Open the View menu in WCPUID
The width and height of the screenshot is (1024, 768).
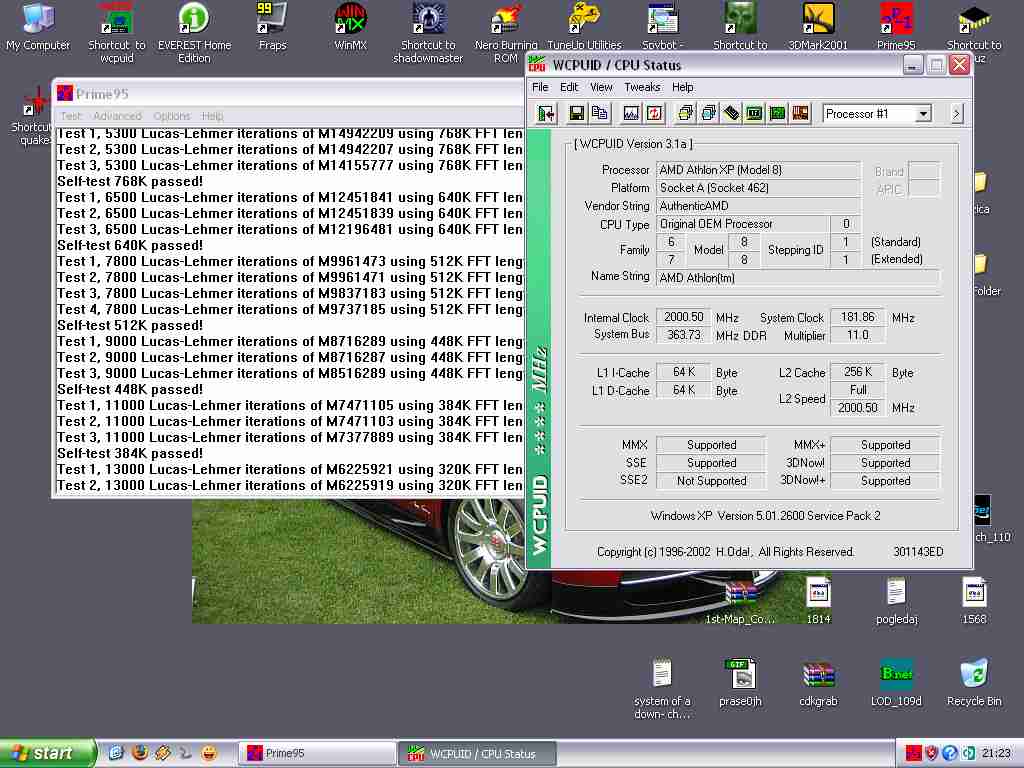(x=601, y=87)
